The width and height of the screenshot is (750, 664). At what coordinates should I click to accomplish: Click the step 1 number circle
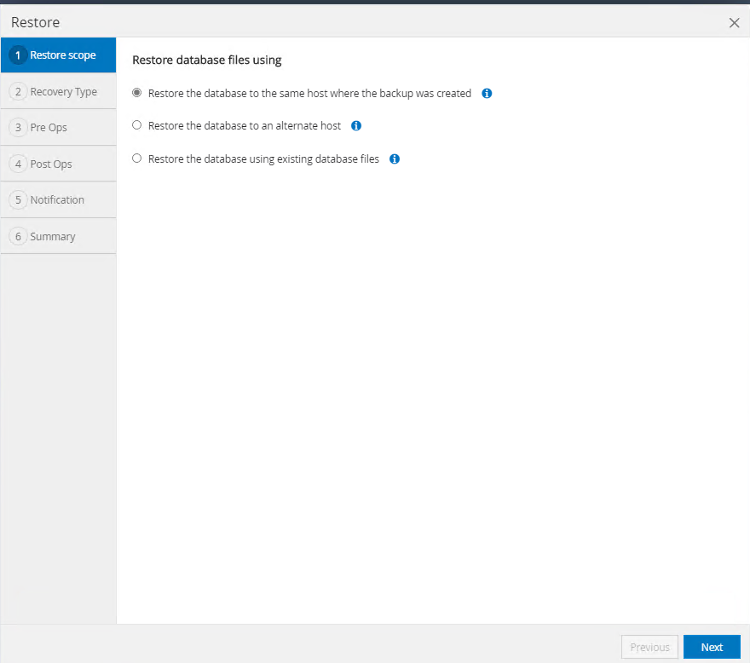18,55
